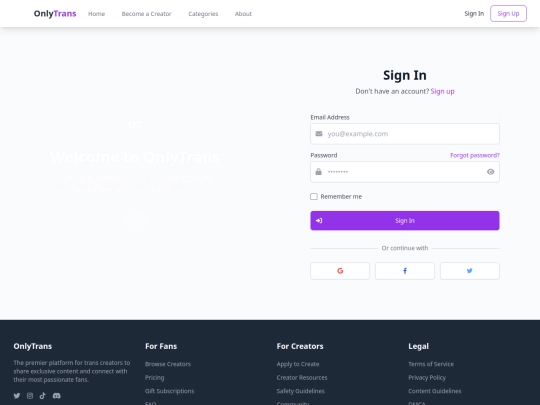The height and width of the screenshot is (405, 540).
Task: Click the 'Or continue with' text
Action: pos(405,248)
